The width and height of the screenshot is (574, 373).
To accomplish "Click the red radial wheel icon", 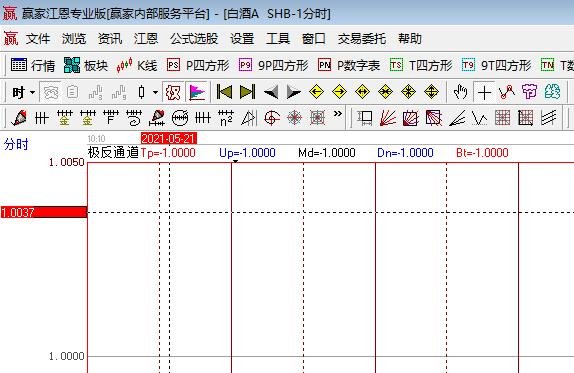I will tap(295, 118).
